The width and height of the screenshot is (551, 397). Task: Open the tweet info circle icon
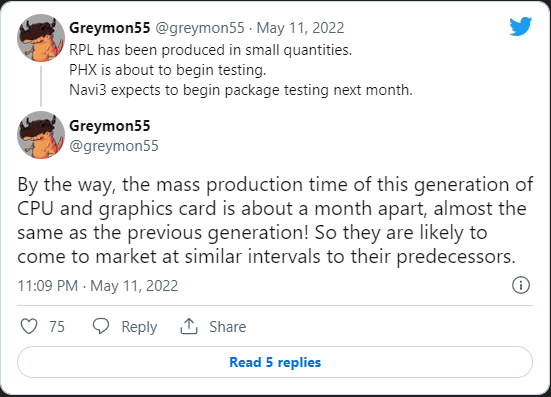(521, 285)
